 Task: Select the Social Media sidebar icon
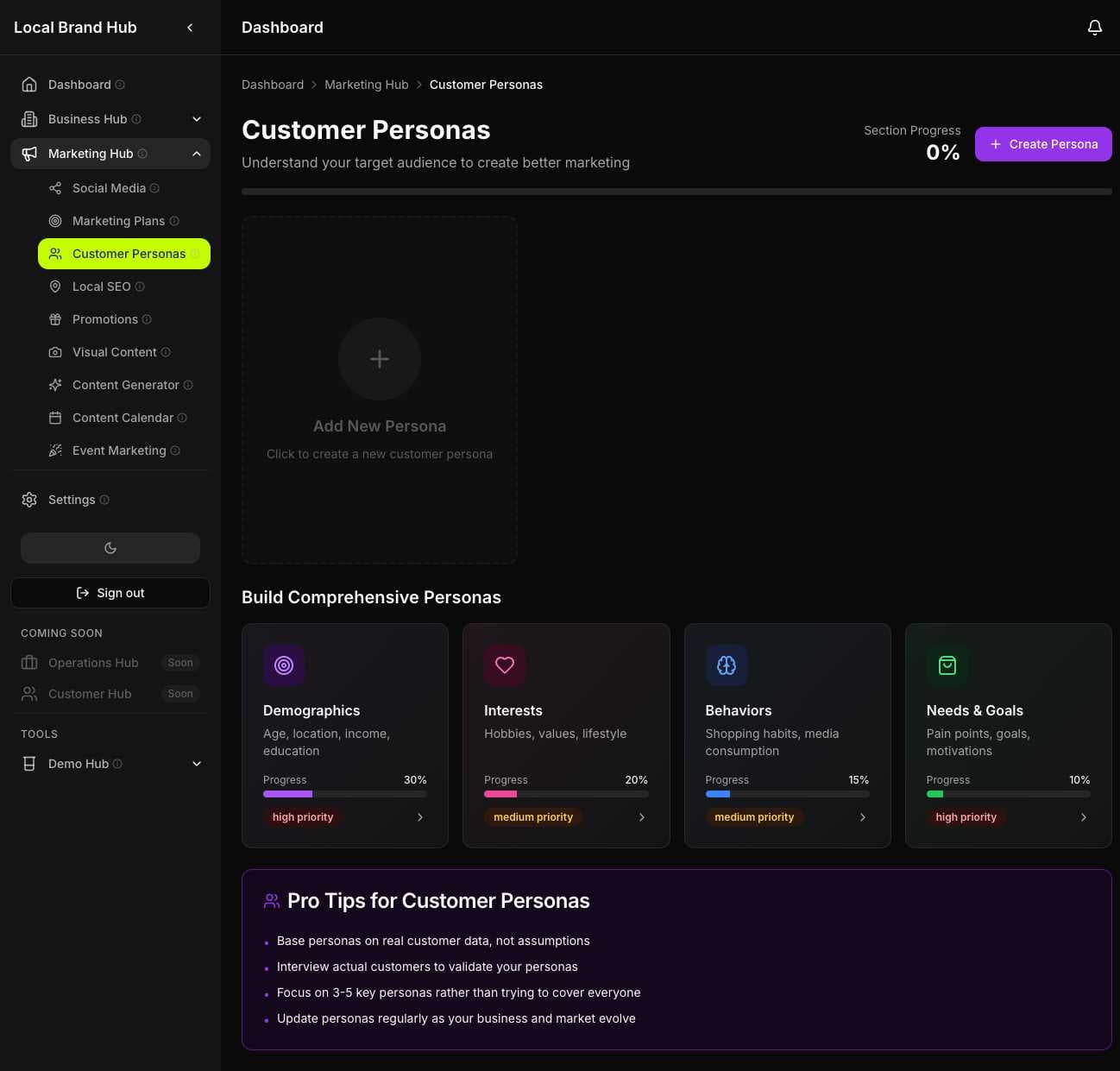[55, 188]
